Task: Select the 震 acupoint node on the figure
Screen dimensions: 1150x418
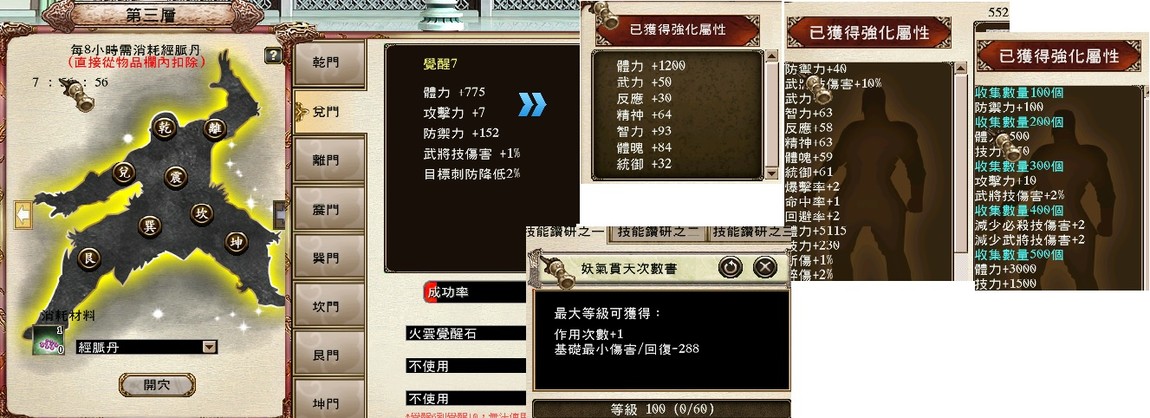Action: pyautogui.click(x=176, y=177)
